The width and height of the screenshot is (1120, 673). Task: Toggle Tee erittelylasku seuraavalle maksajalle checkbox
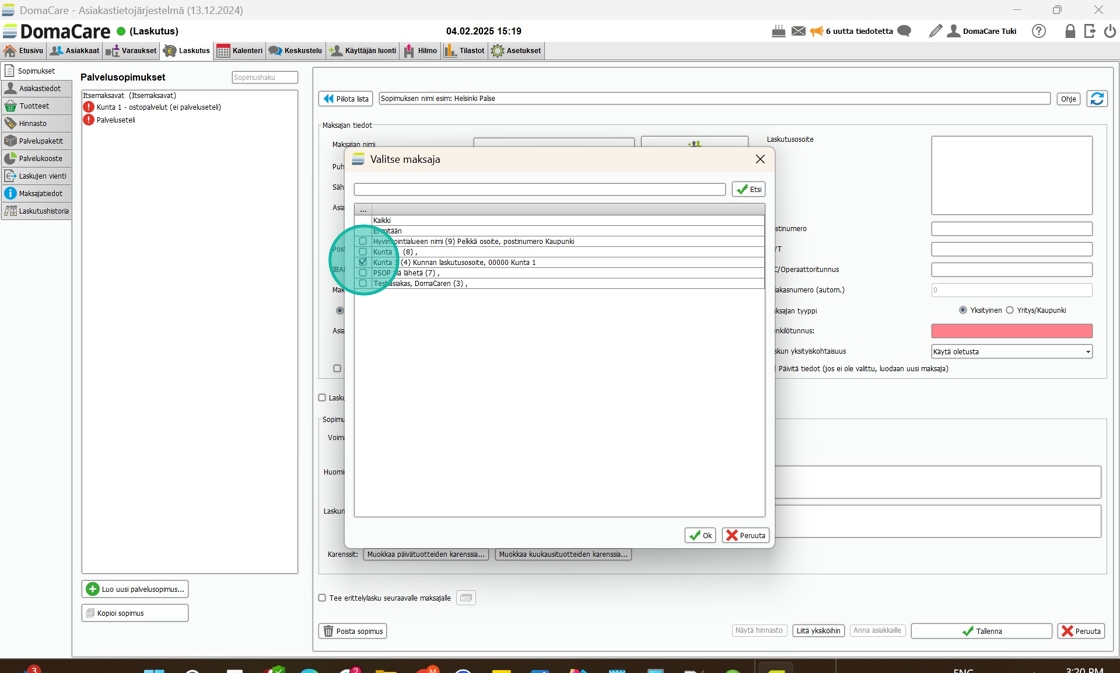[322, 598]
